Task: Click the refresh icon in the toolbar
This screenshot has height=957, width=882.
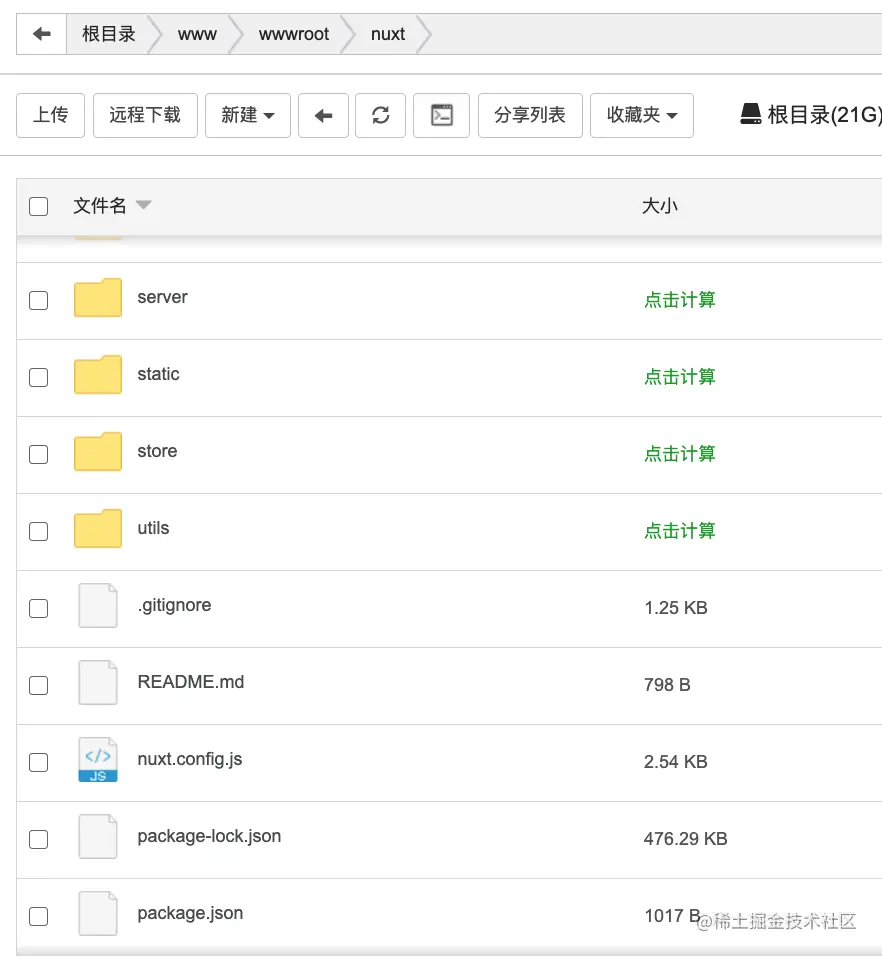Action: click(380, 115)
